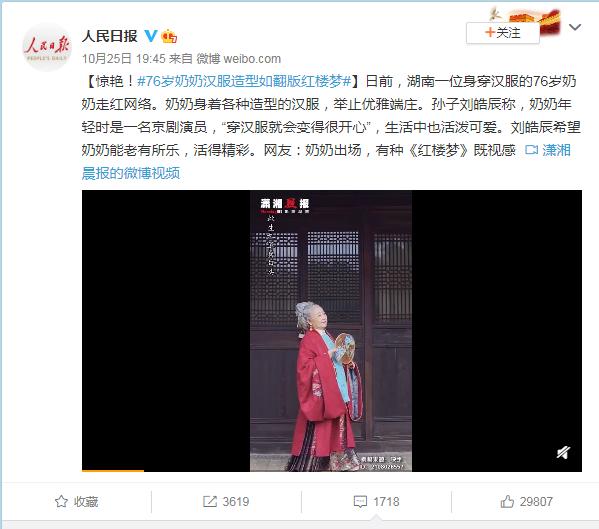Click the post timestamp 10月25日 19:45
Viewport: 599px width, 529px height.
point(123,58)
